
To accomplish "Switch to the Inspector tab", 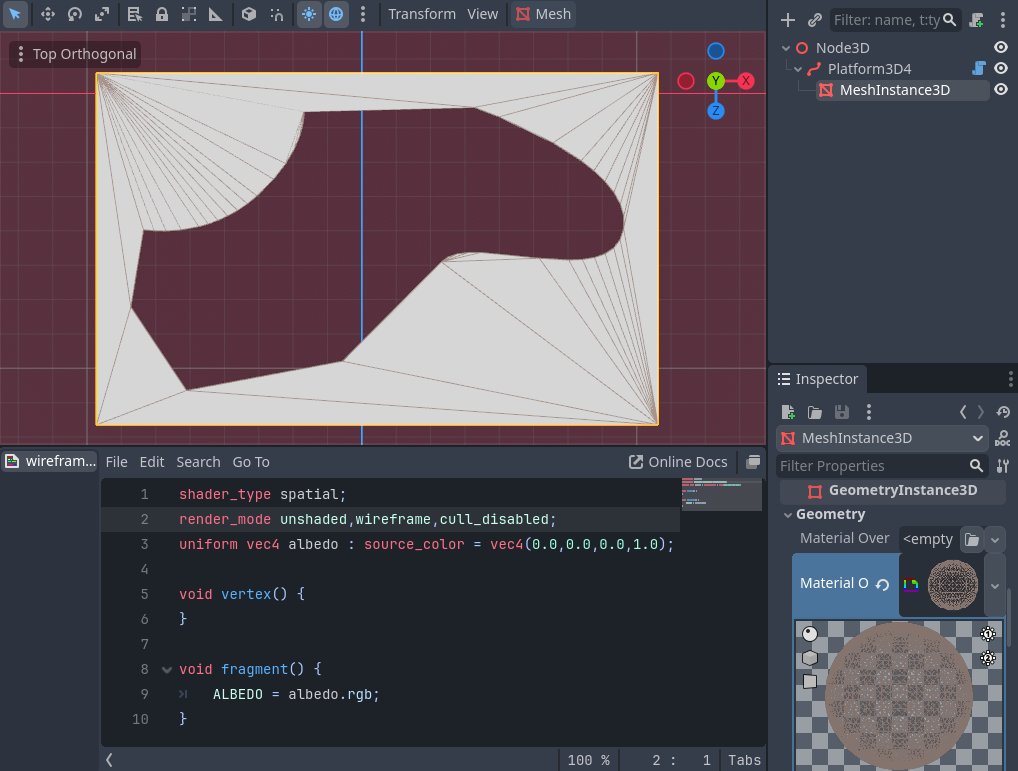I will (x=818, y=379).
